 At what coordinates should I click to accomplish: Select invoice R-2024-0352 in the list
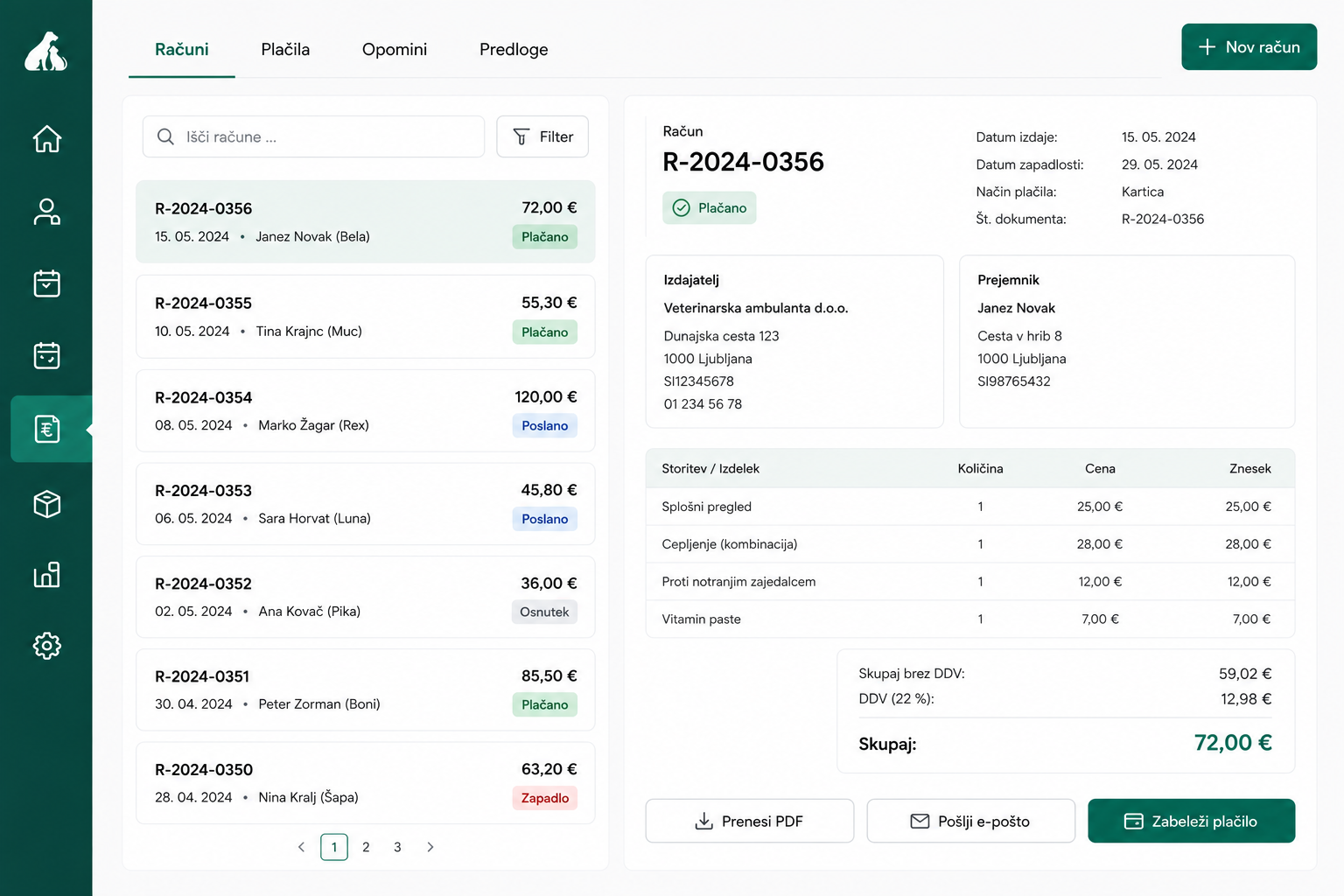click(x=366, y=597)
